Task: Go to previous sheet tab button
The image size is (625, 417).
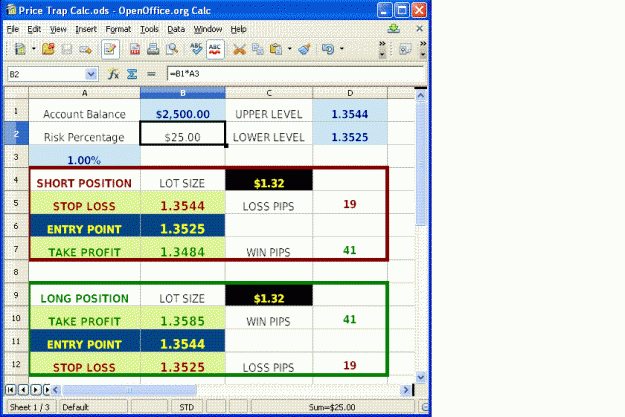Action: [24, 389]
